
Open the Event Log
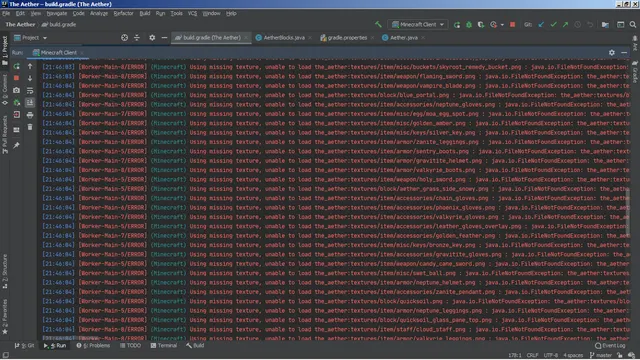pos(610,346)
